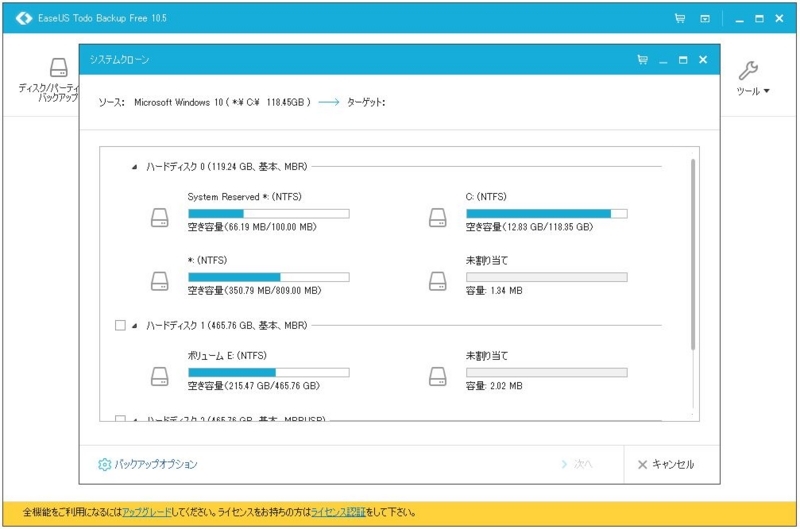The image size is (800, 529).
Task: Collapse the Hard Disk 1 group
Action: [x=134, y=325]
